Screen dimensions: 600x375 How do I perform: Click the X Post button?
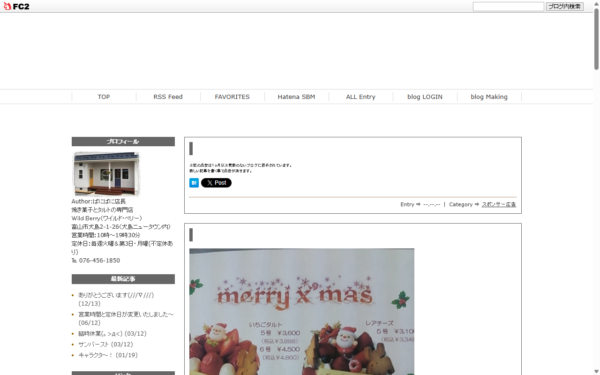click(216, 183)
